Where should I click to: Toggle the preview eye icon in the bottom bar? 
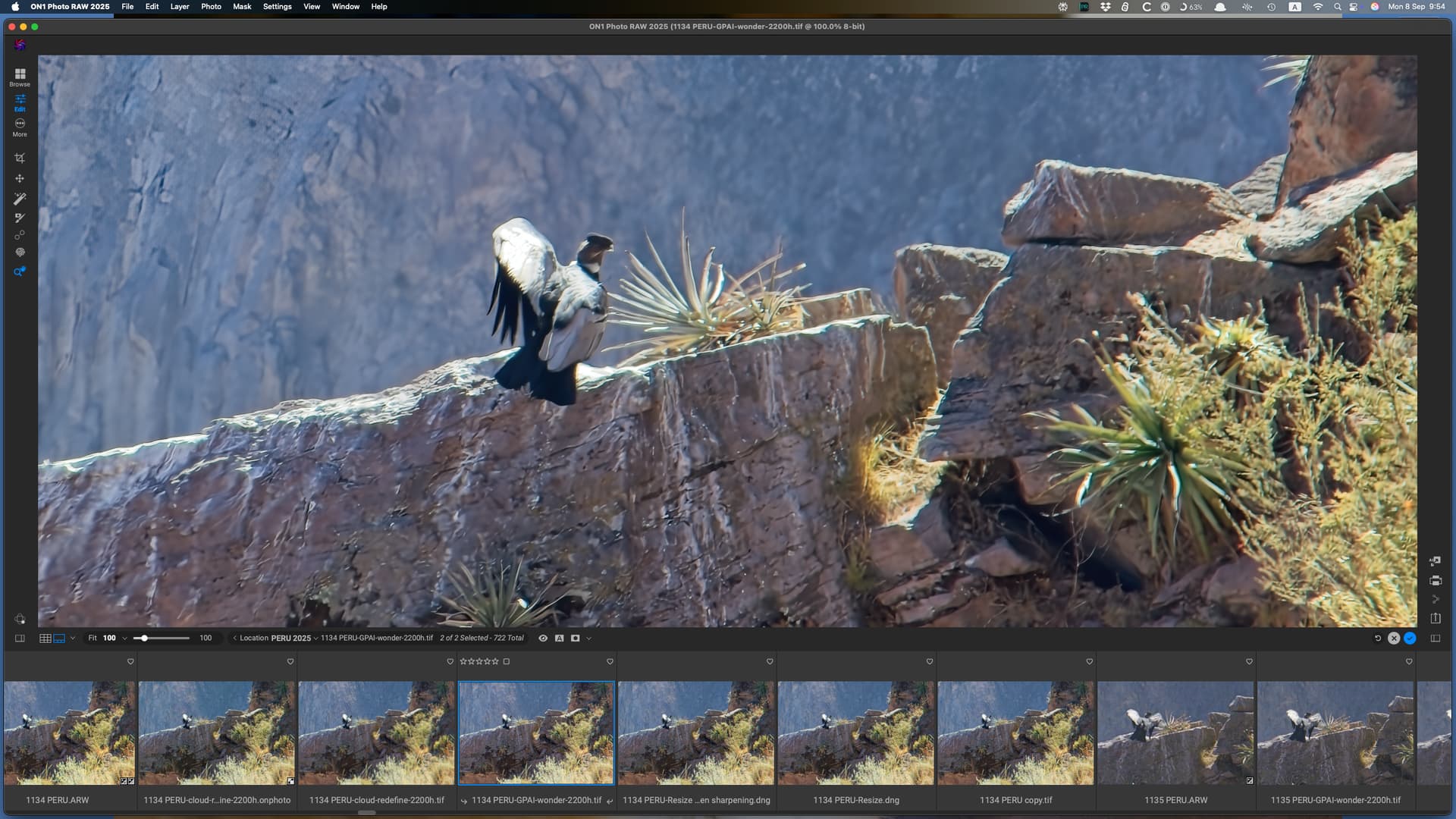[x=543, y=639]
